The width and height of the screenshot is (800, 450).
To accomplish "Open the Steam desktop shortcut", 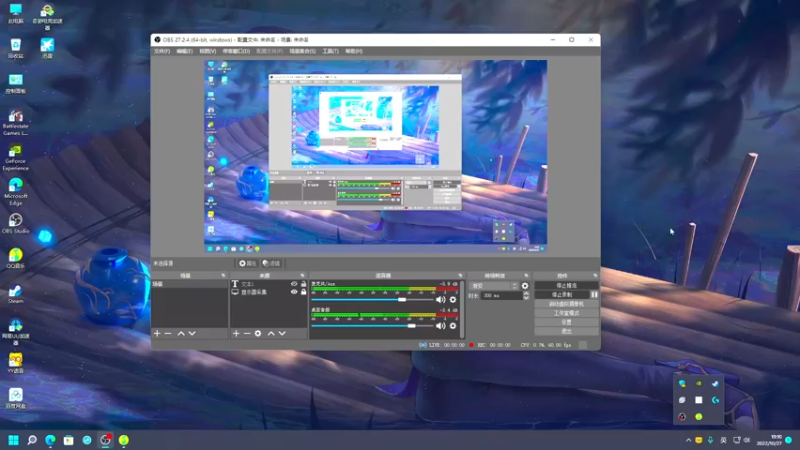I will [15, 294].
